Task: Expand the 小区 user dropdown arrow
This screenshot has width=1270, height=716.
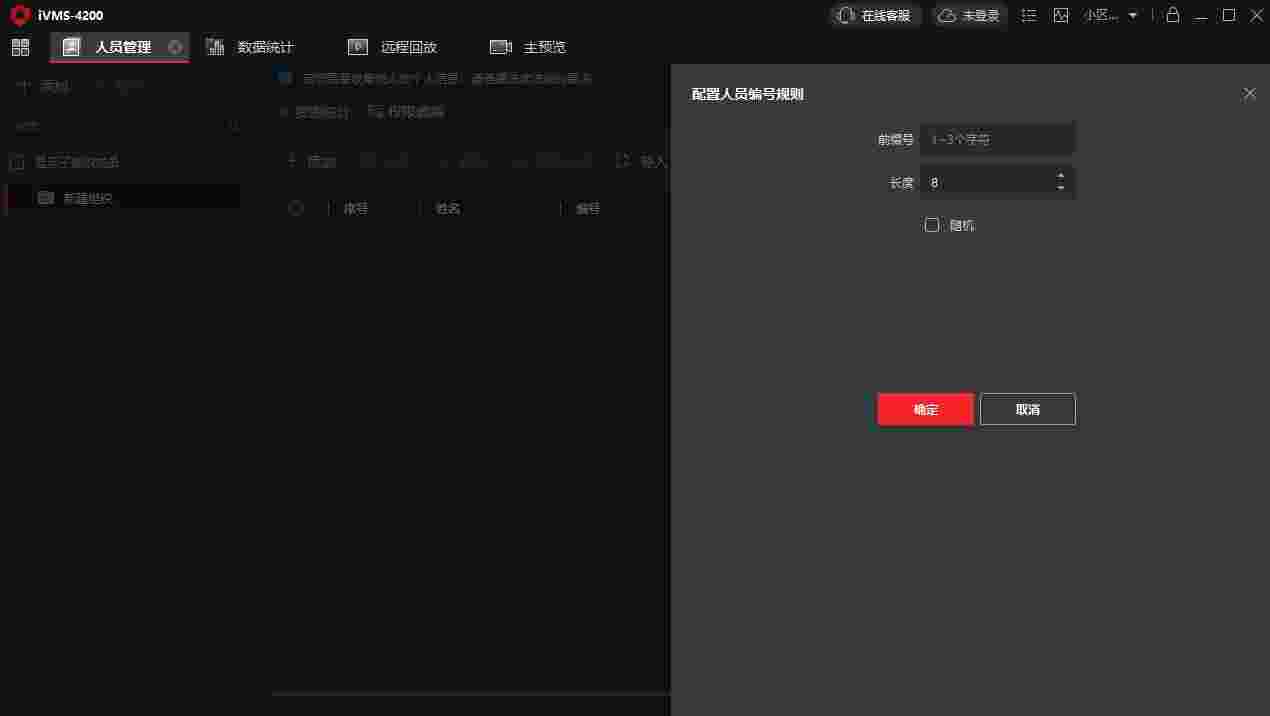Action: [1133, 15]
